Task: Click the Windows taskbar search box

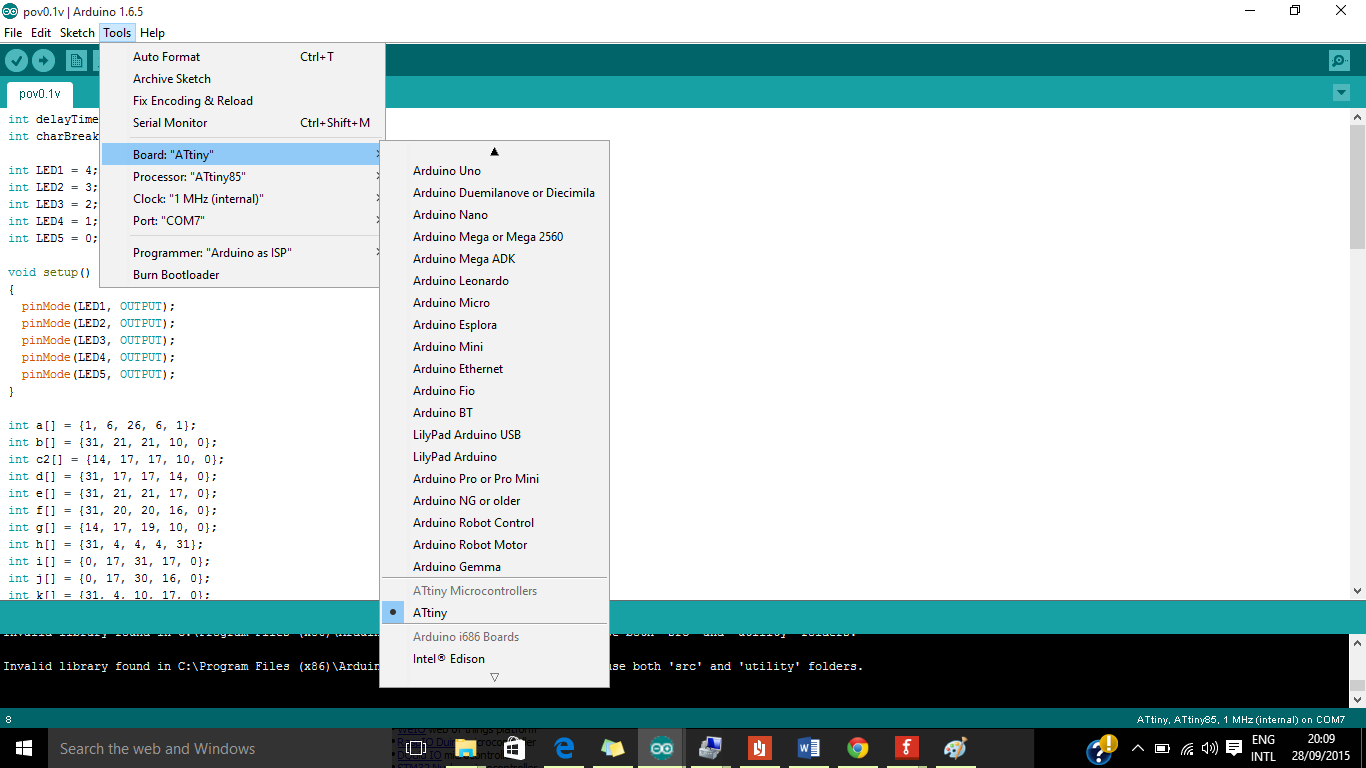Action: click(x=218, y=748)
